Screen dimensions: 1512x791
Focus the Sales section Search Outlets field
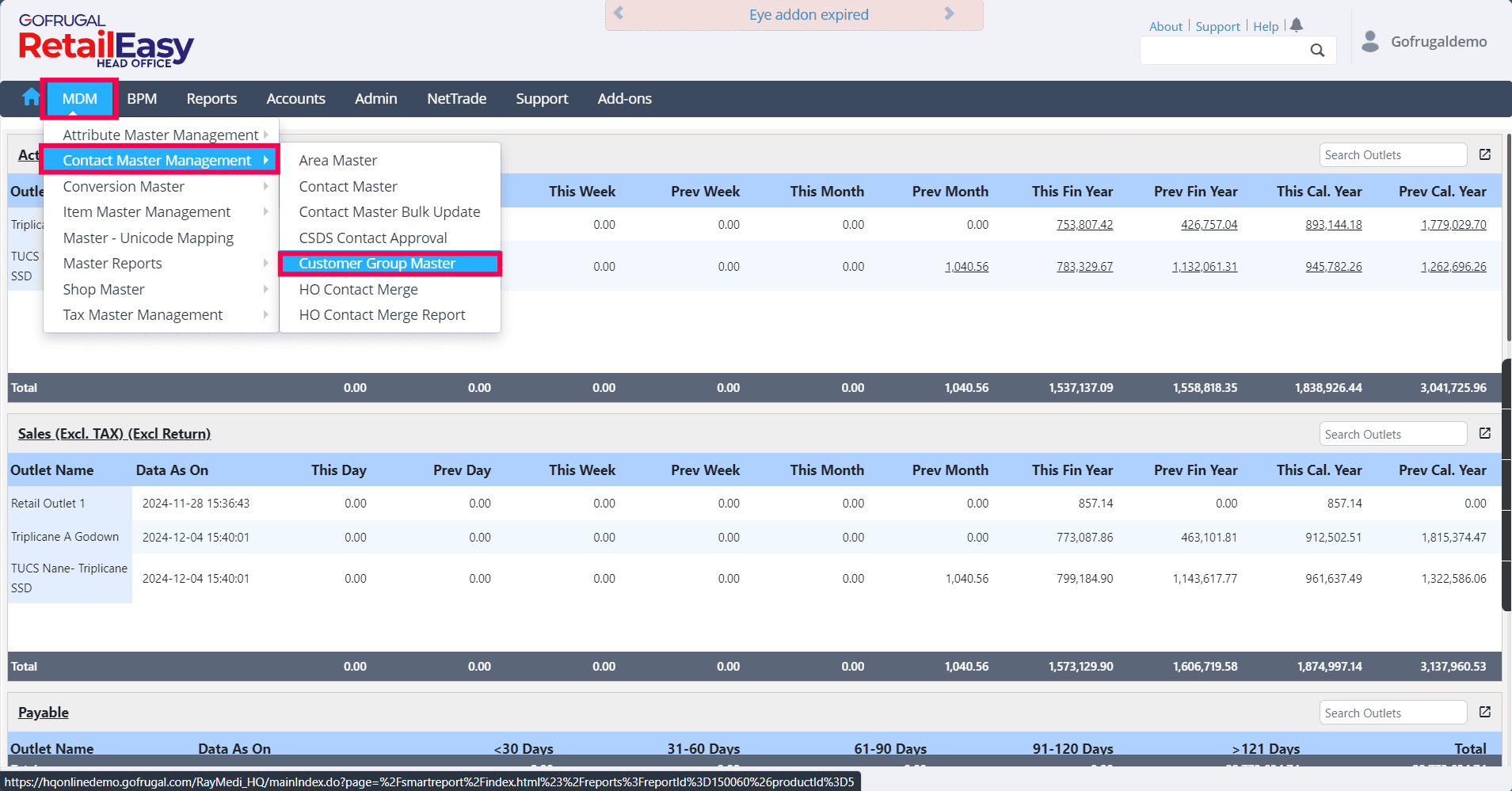[x=1392, y=434]
